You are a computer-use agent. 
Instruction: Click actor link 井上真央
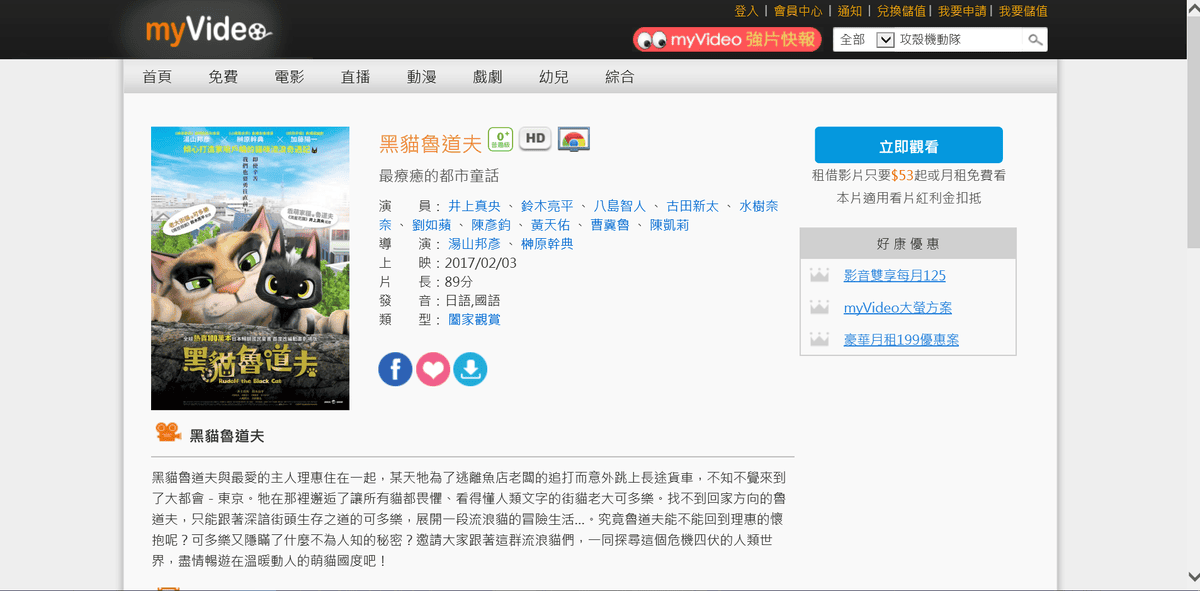click(x=475, y=206)
